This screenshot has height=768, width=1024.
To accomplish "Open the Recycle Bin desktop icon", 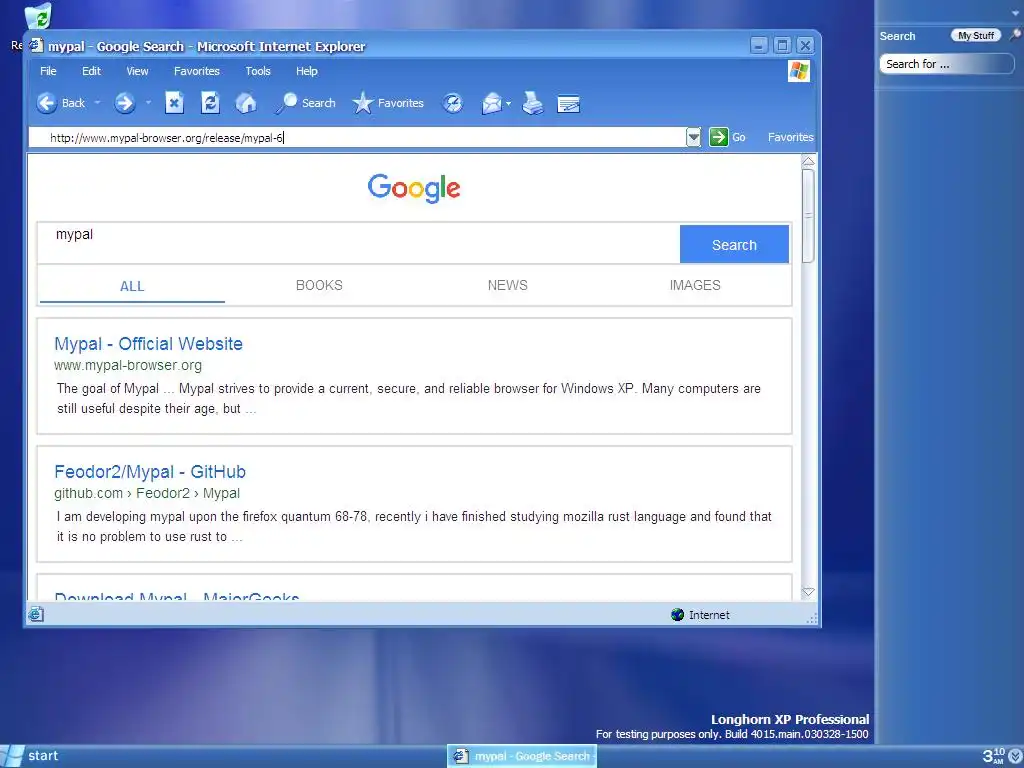I will tap(38, 16).
